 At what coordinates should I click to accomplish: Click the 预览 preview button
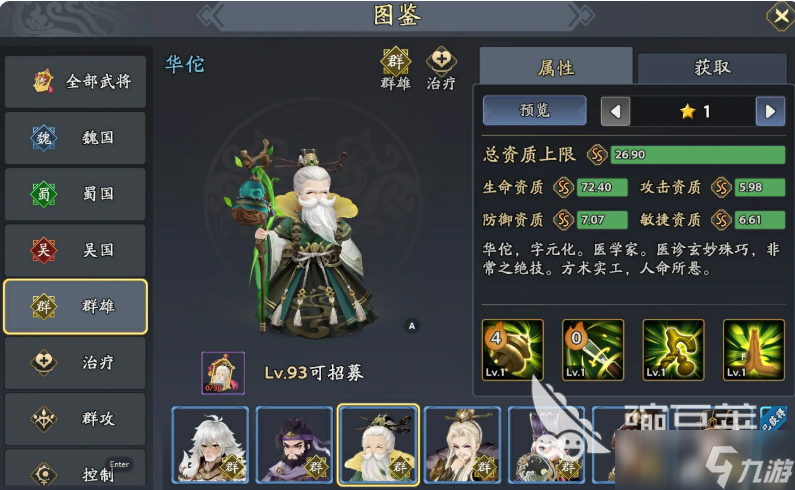pyautogui.click(x=535, y=110)
